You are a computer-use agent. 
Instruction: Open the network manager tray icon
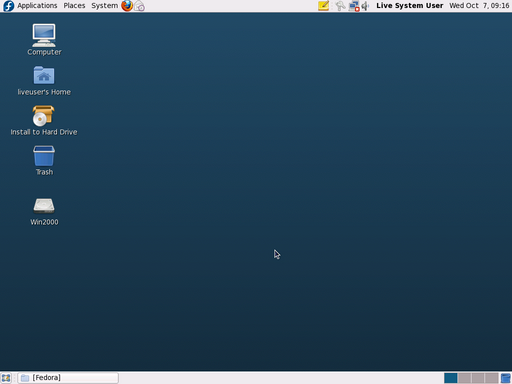(354, 6)
